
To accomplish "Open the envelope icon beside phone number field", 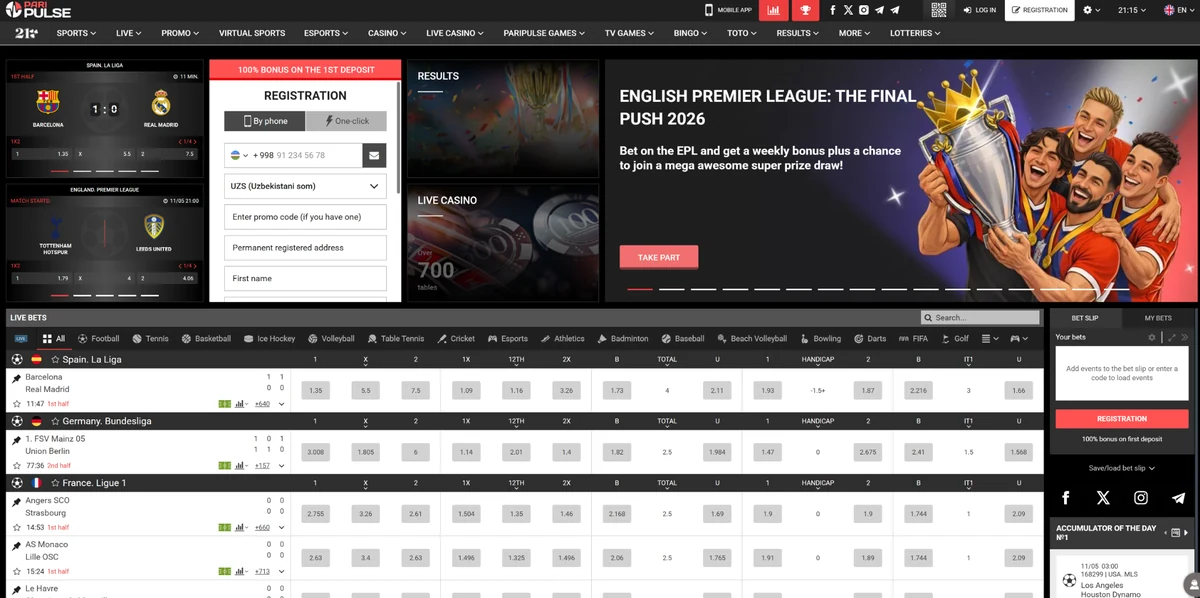I will point(374,155).
